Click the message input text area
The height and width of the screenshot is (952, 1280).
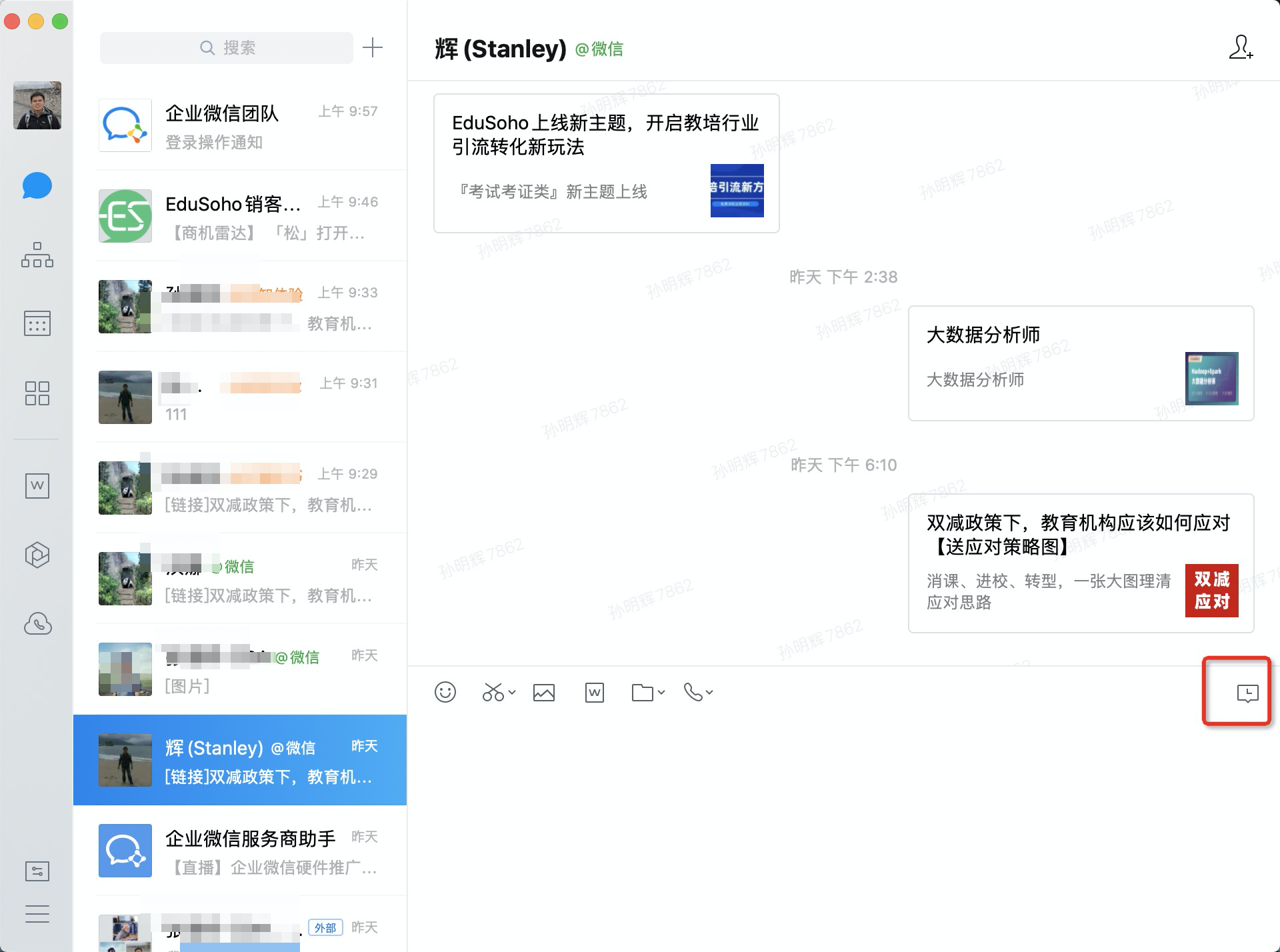pos(843,833)
